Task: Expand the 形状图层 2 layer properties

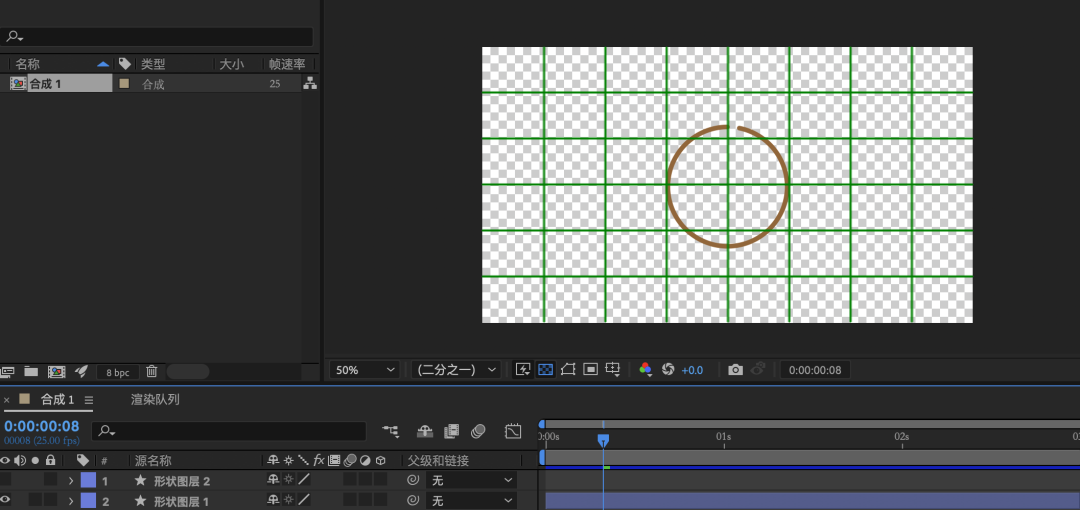Action: [71, 481]
